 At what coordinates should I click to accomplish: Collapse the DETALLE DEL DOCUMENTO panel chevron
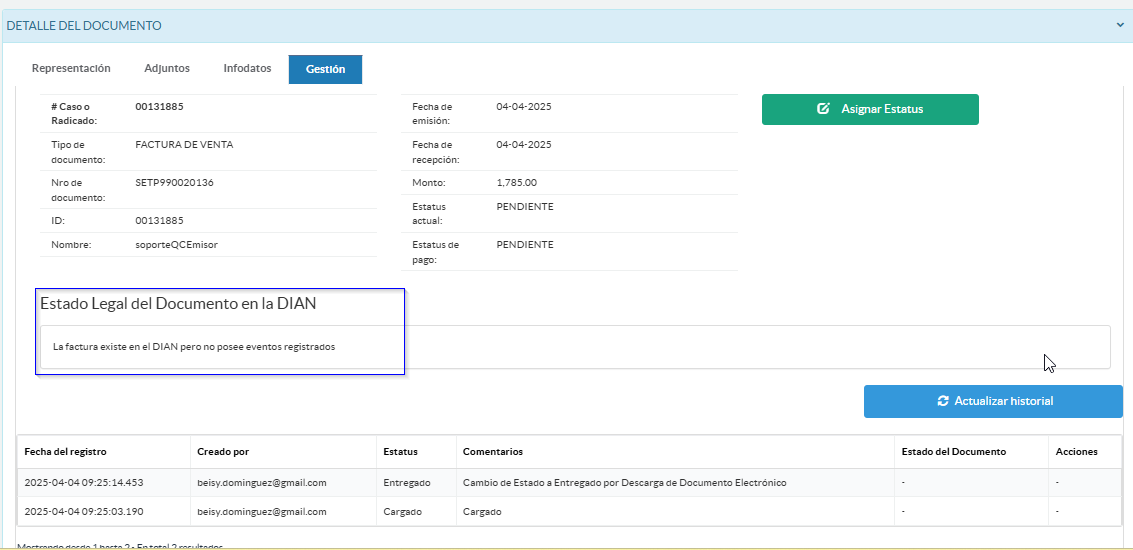[x=1120, y=26]
